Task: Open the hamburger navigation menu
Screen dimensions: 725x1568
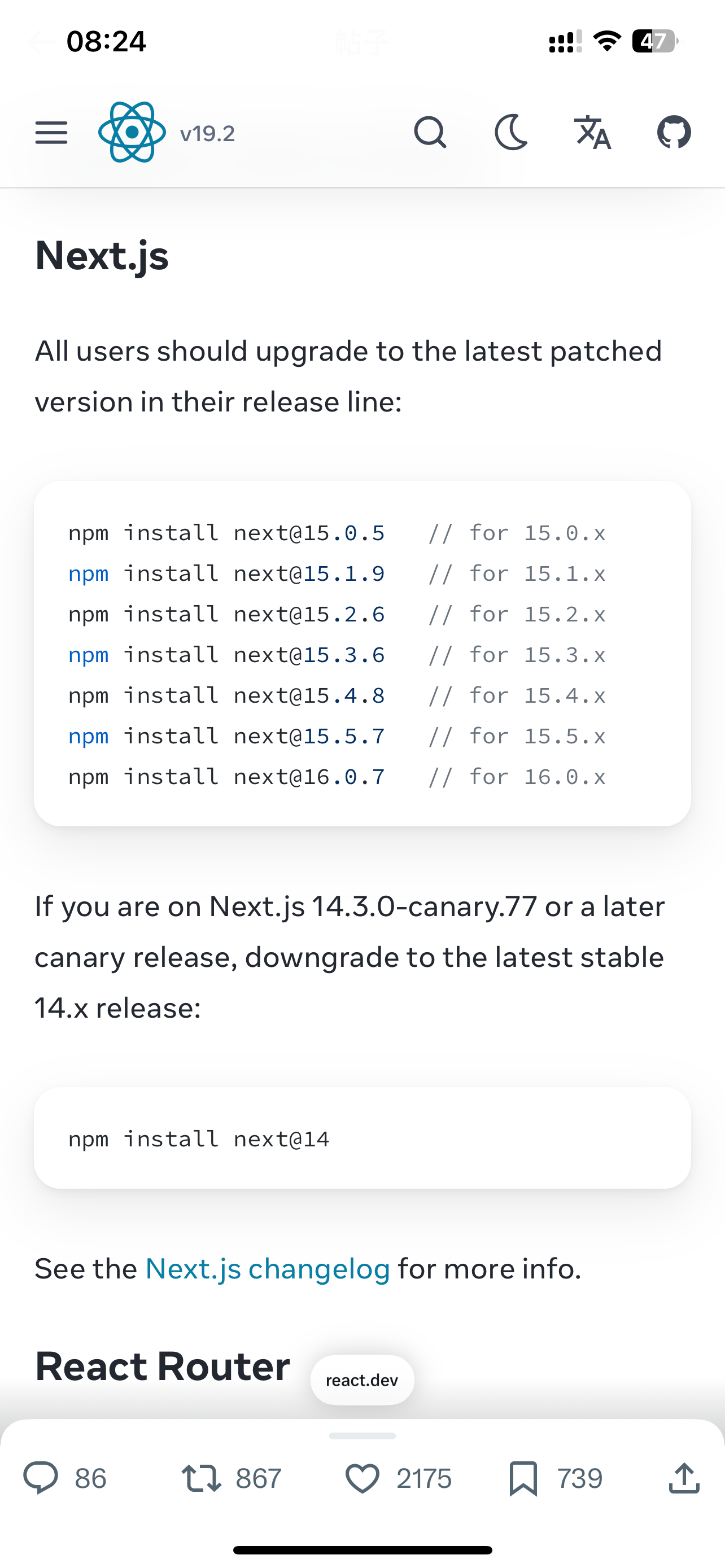Action: (51, 132)
